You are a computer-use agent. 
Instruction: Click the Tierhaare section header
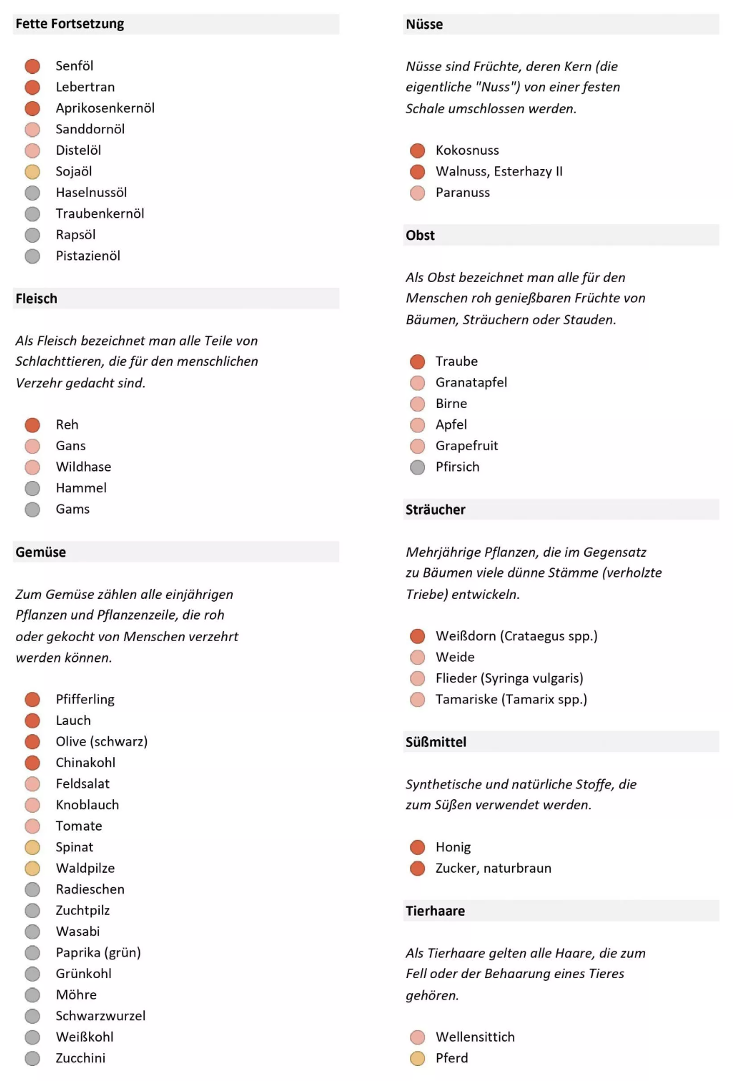pos(435,911)
